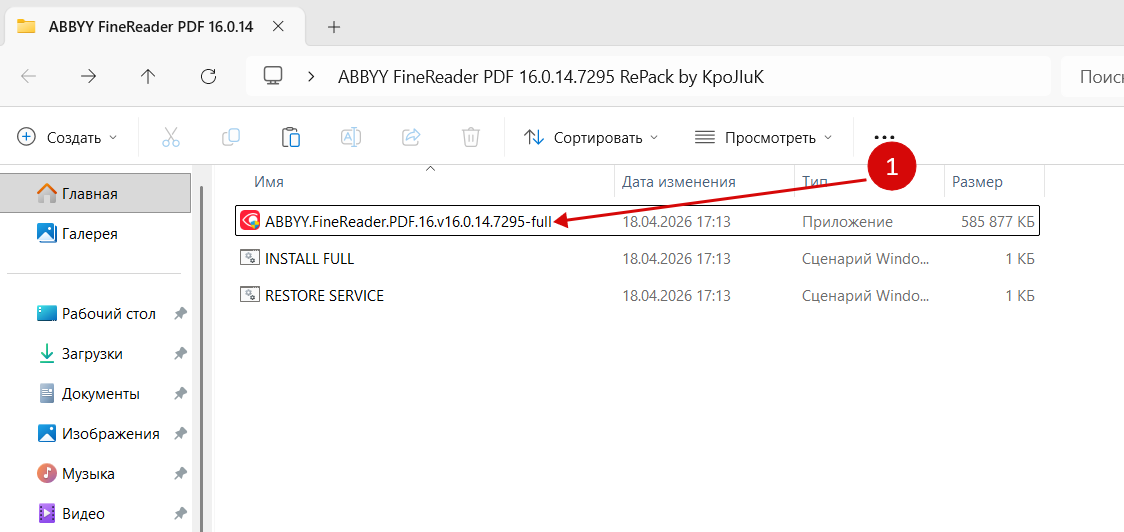Click the RESTORE SERVICE type Сценарий Windo...
This screenshot has height=532, width=1124.
click(865, 295)
